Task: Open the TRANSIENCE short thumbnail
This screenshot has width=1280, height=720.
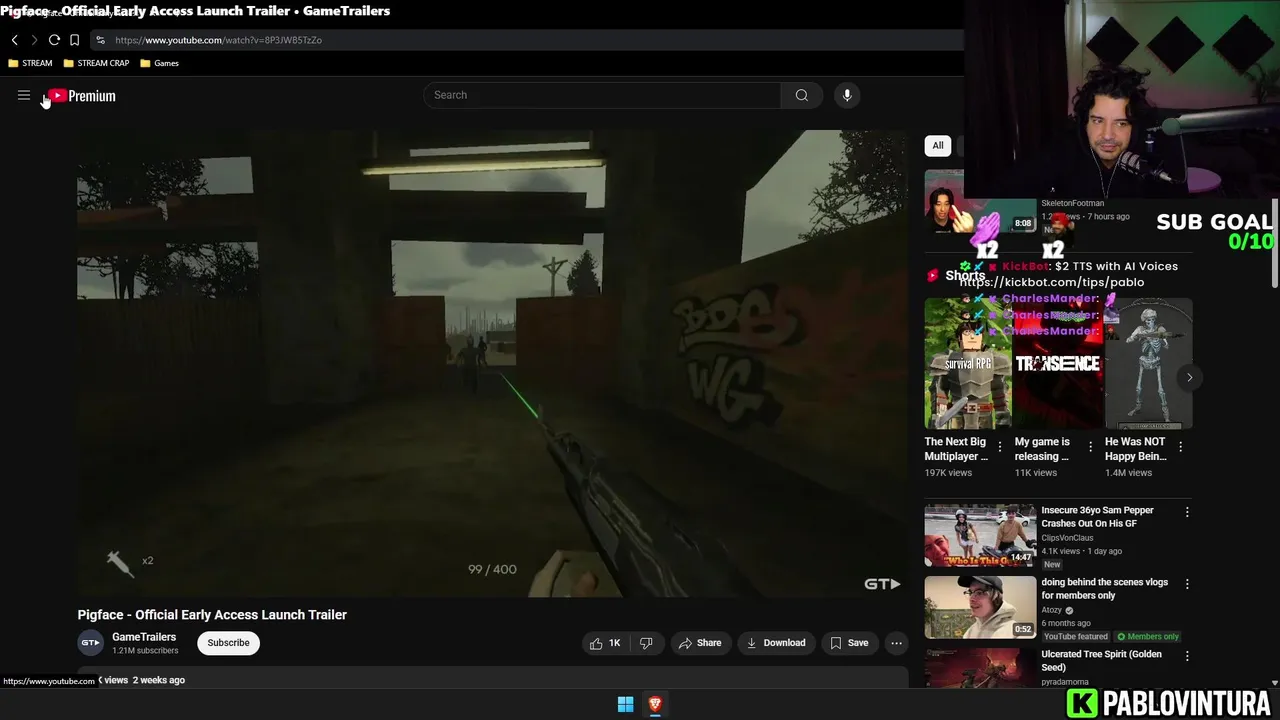Action: coord(1058,363)
